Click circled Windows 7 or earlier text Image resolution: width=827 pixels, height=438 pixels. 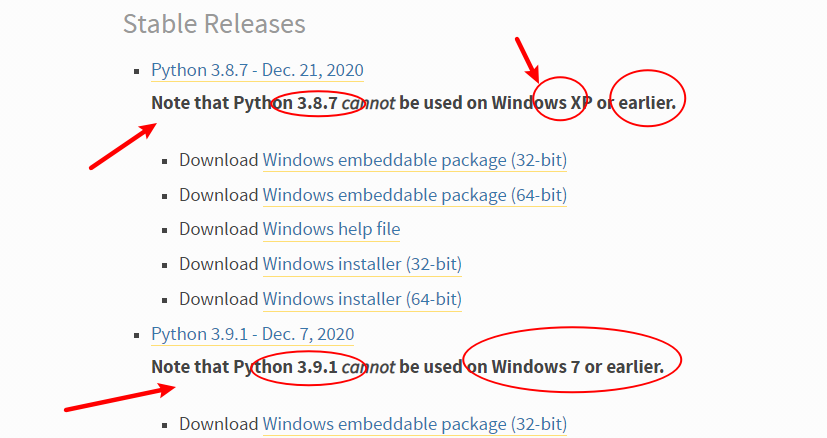pos(578,367)
